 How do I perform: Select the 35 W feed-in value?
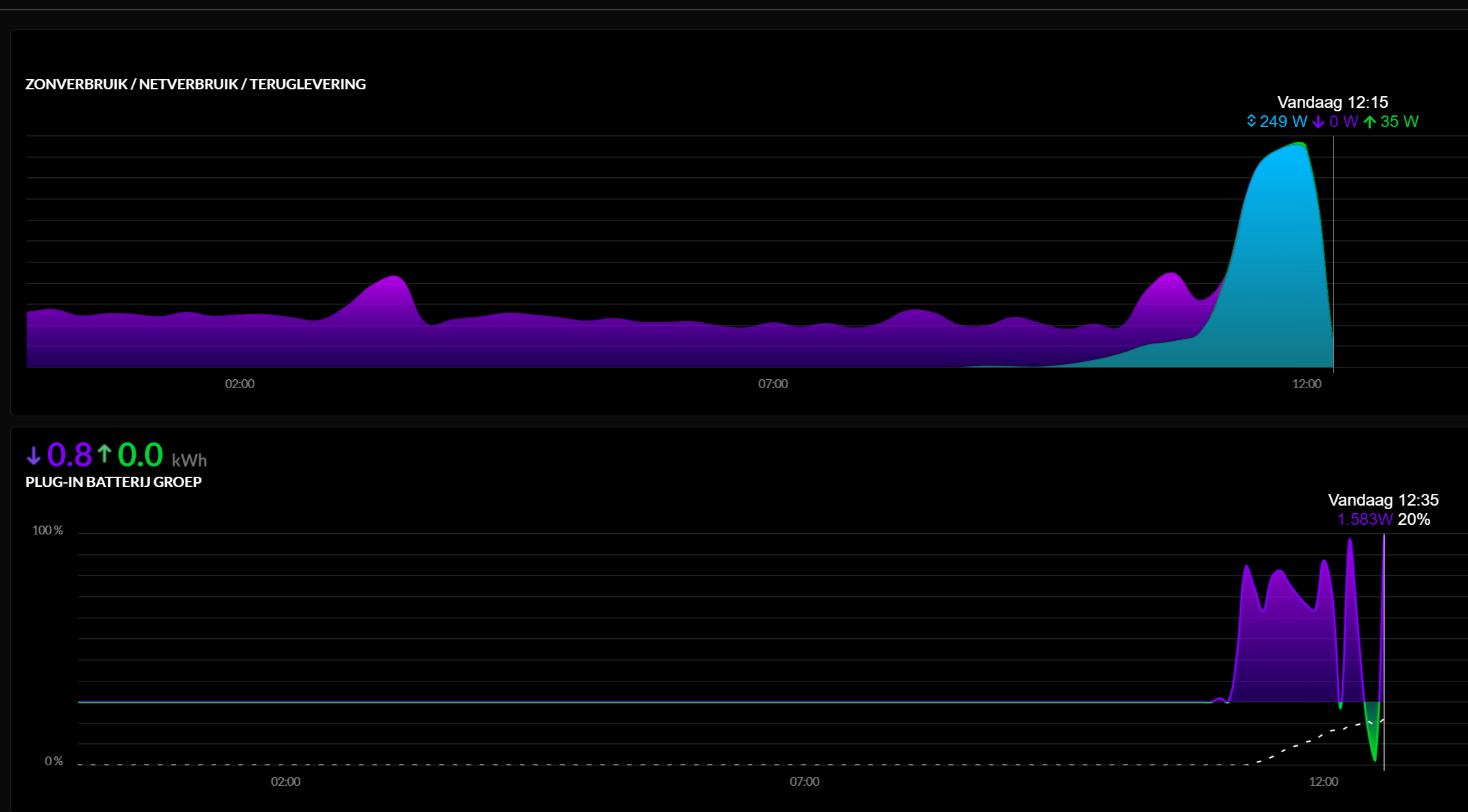pos(1399,122)
